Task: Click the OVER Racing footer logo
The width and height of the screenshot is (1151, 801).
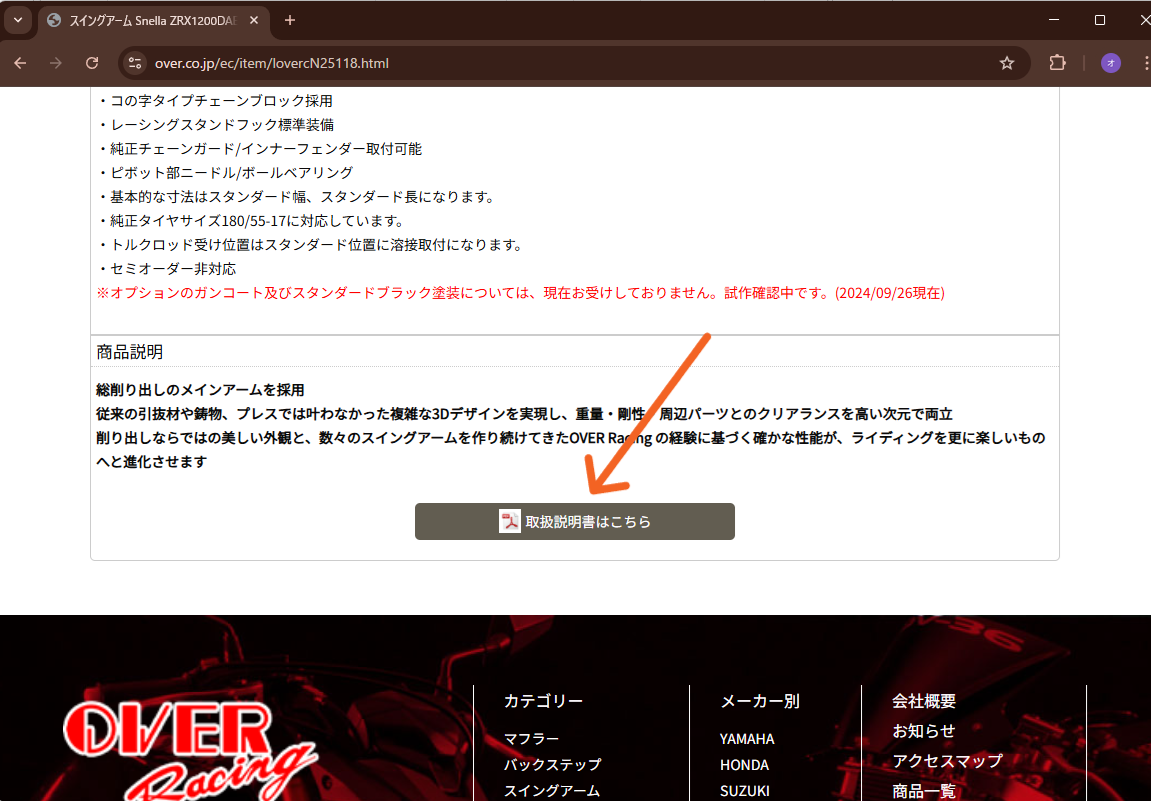Action: coord(191,750)
